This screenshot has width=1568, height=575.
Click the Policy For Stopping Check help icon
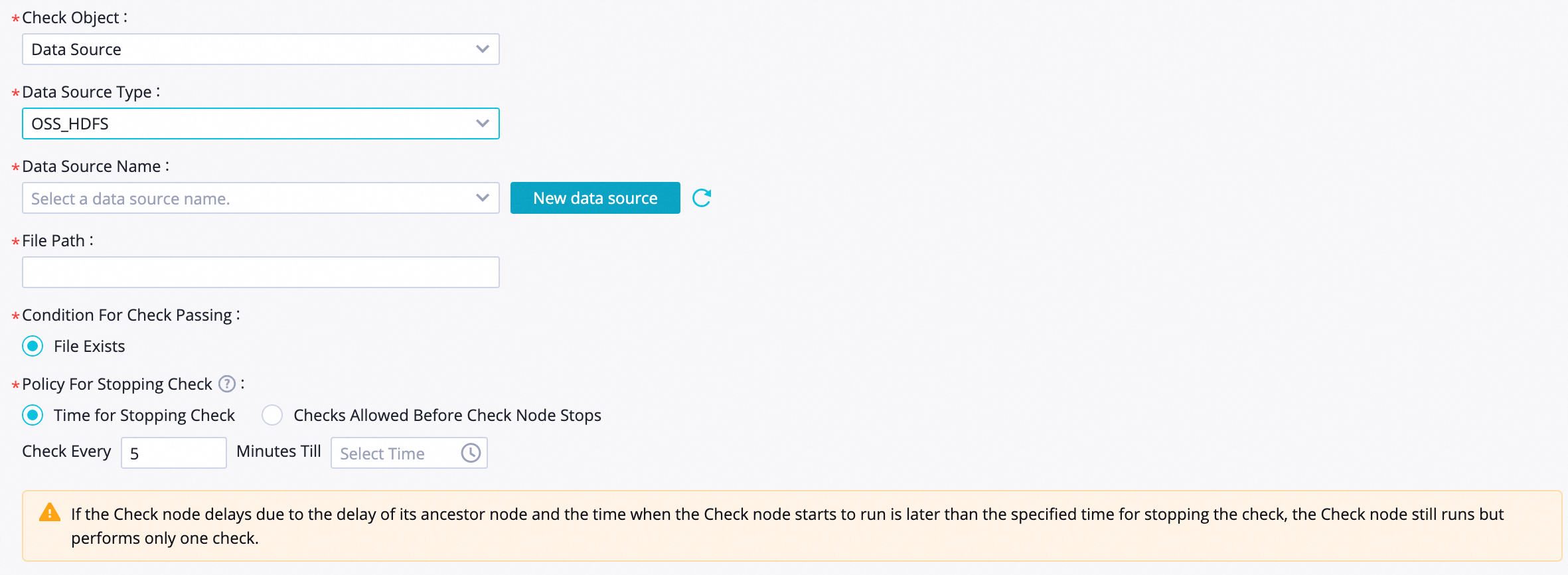(227, 384)
